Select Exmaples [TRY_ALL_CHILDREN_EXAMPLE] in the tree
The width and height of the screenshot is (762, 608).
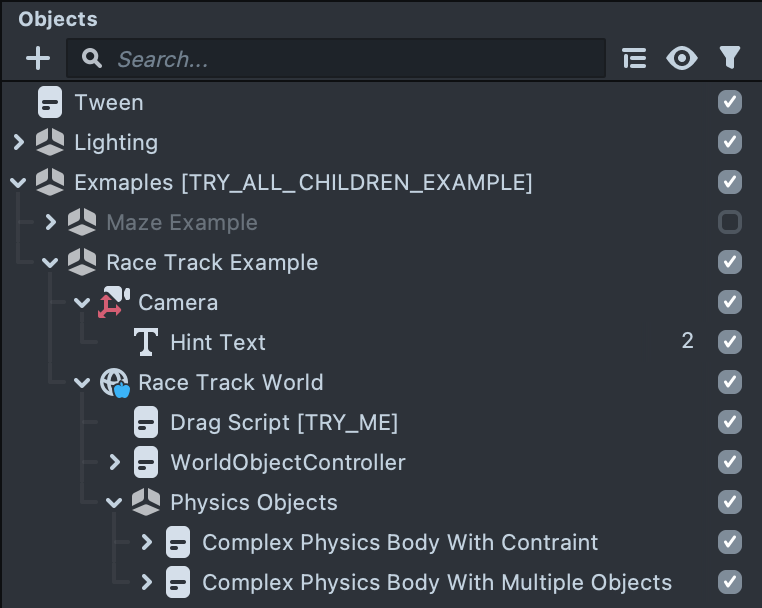(303, 182)
